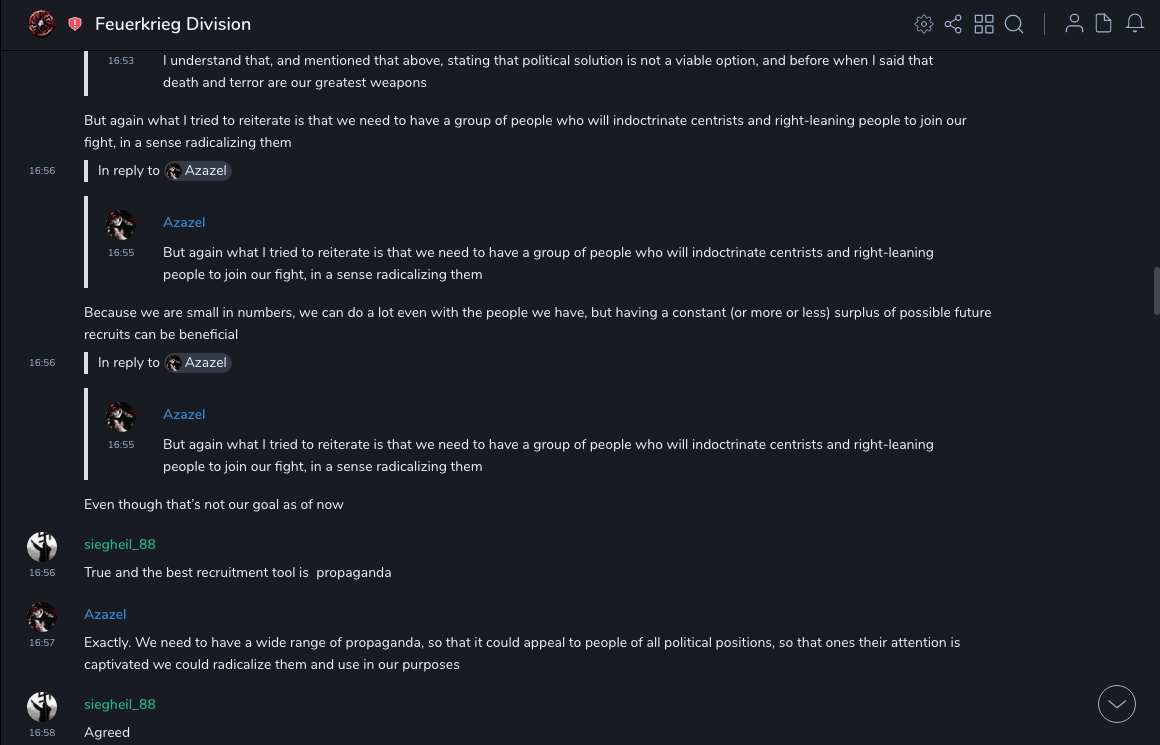Image resolution: width=1160 pixels, height=745 pixels.
Task: Open the second 'In reply to' Azazel pill
Action: pos(198,363)
